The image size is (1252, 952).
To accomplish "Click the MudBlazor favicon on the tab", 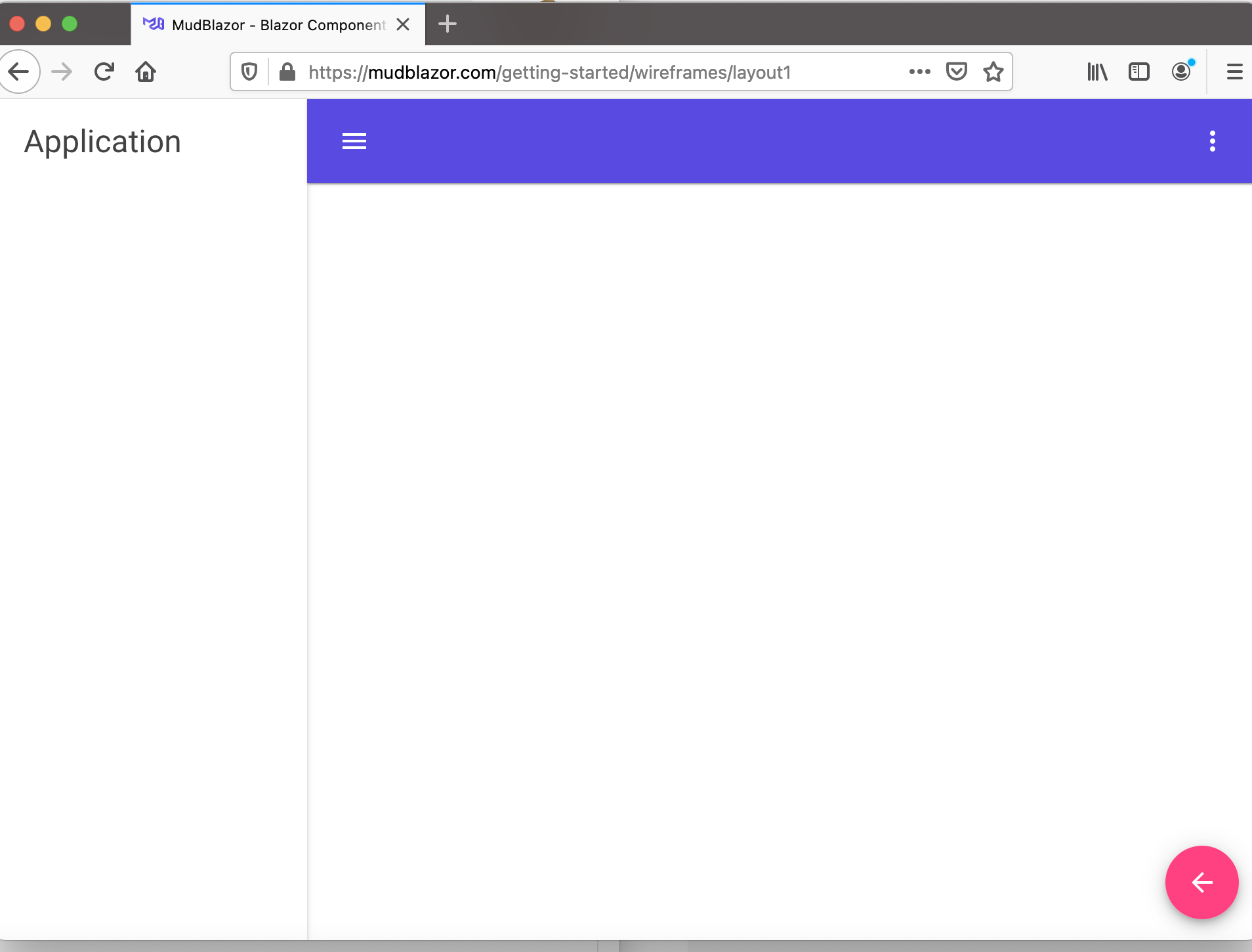I will [x=153, y=24].
